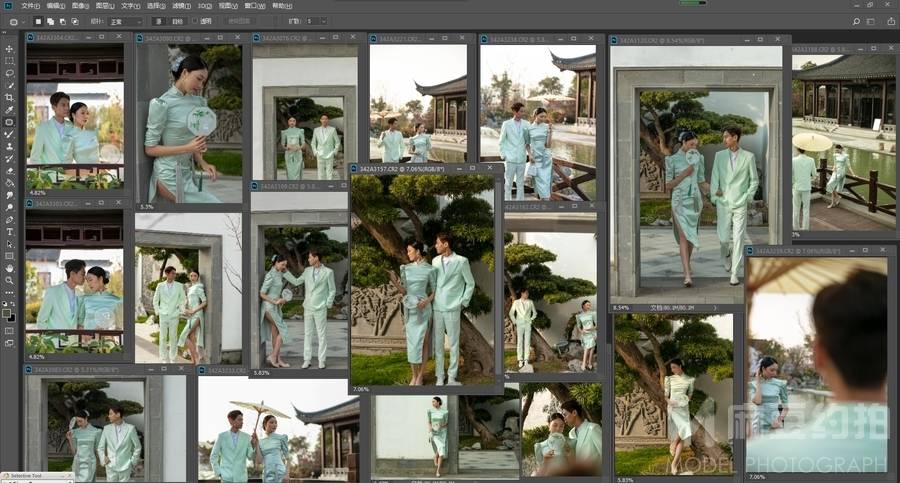Click the 7.06% zoom field in front window

click(x=361, y=389)
